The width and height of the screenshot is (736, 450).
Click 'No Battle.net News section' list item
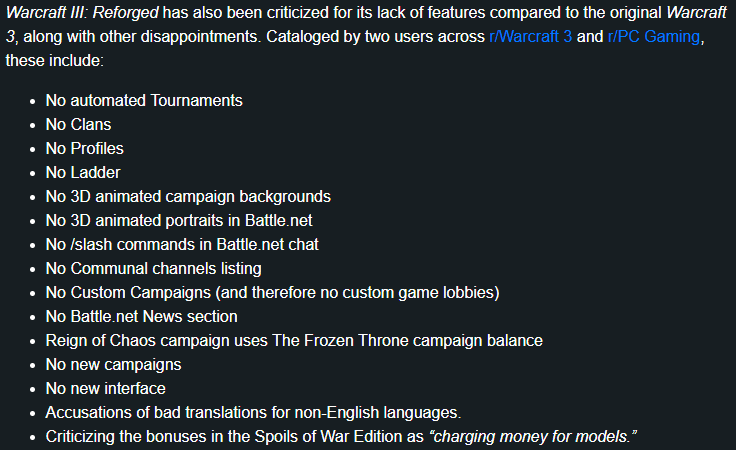coord(141,316)
